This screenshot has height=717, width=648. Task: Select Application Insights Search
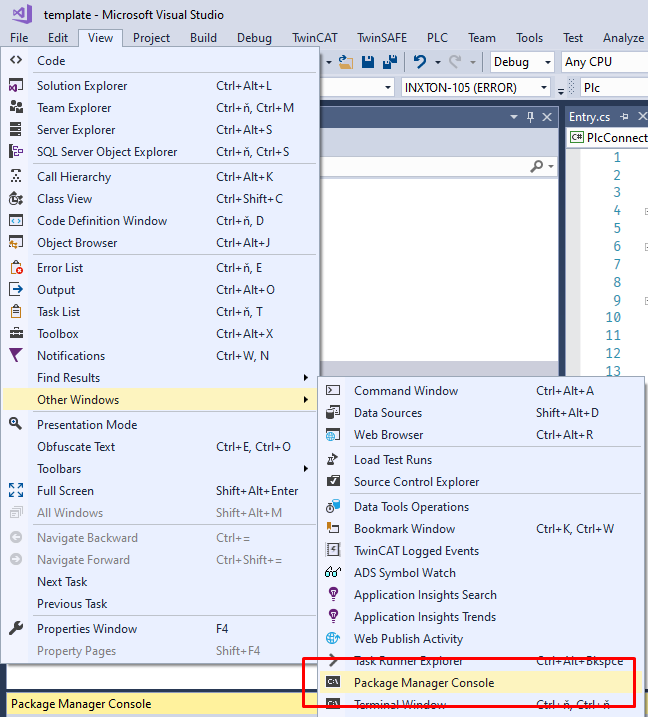click(x=481, y=594)
